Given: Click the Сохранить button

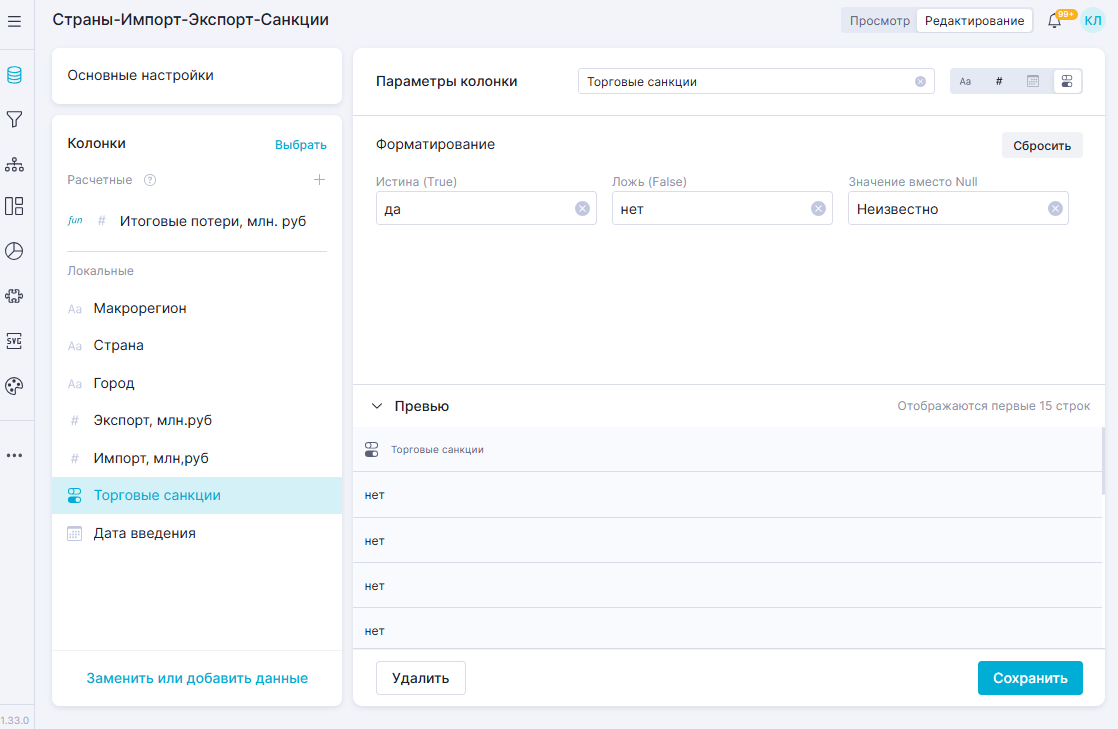Looking at the screenshot, I should pyautogui.click(x=1029, y=677).
